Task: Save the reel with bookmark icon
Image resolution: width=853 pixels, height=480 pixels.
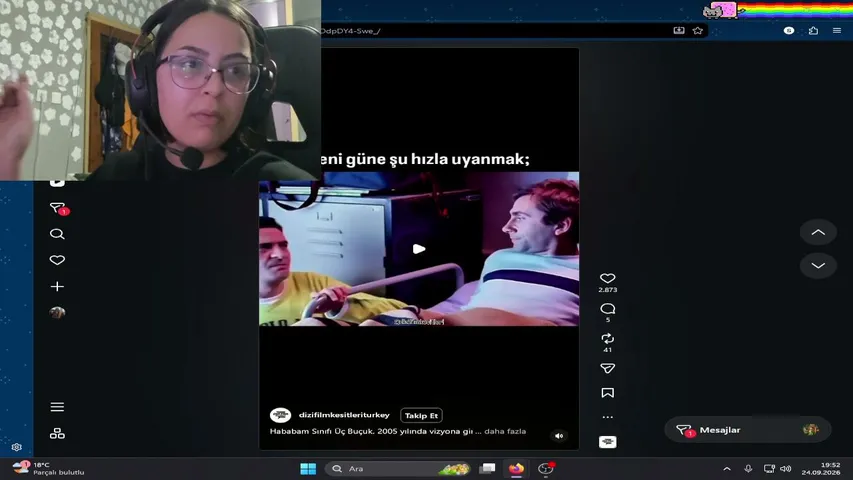Action: pos(608,393)
